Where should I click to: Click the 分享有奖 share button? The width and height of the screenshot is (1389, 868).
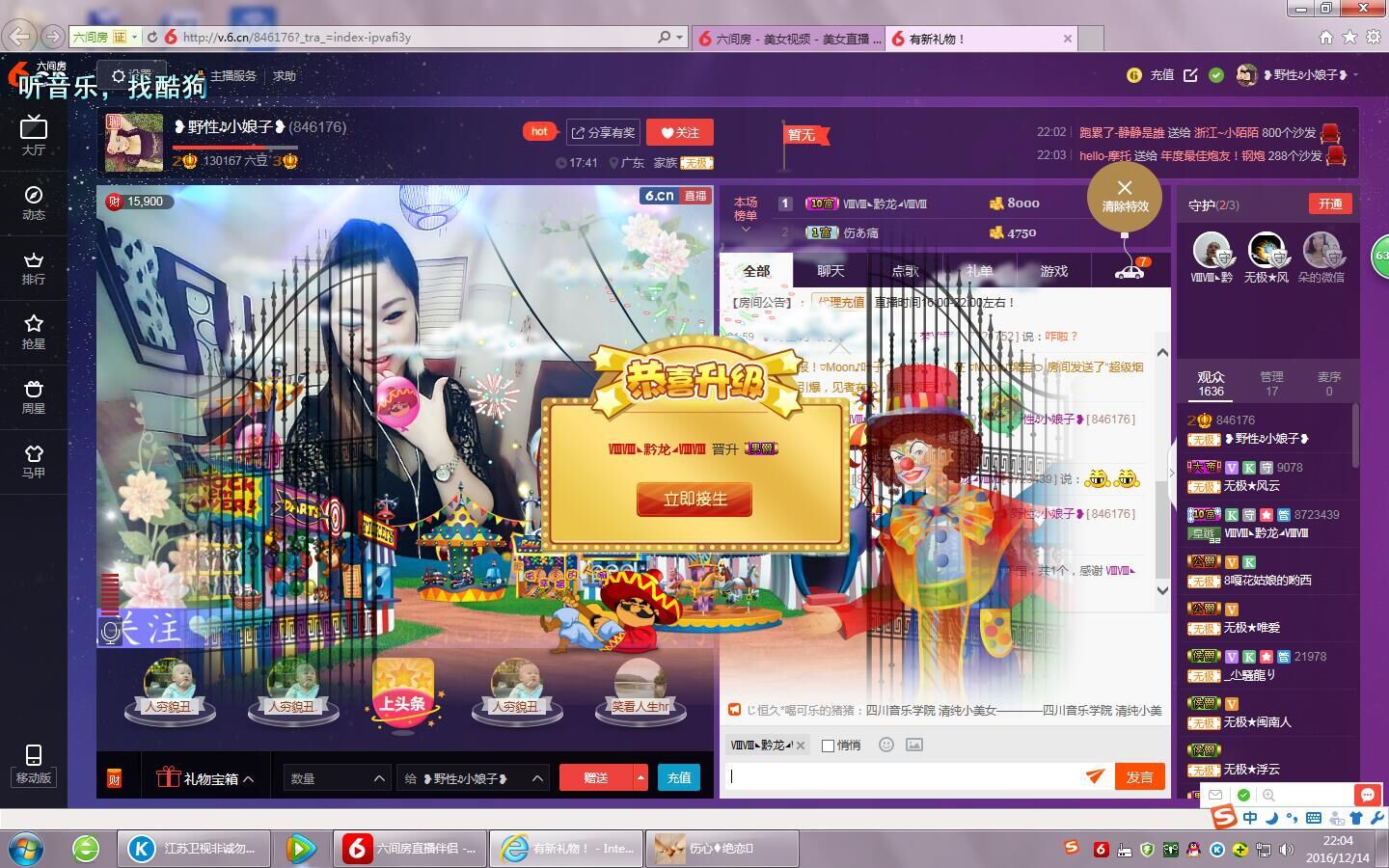603,132
